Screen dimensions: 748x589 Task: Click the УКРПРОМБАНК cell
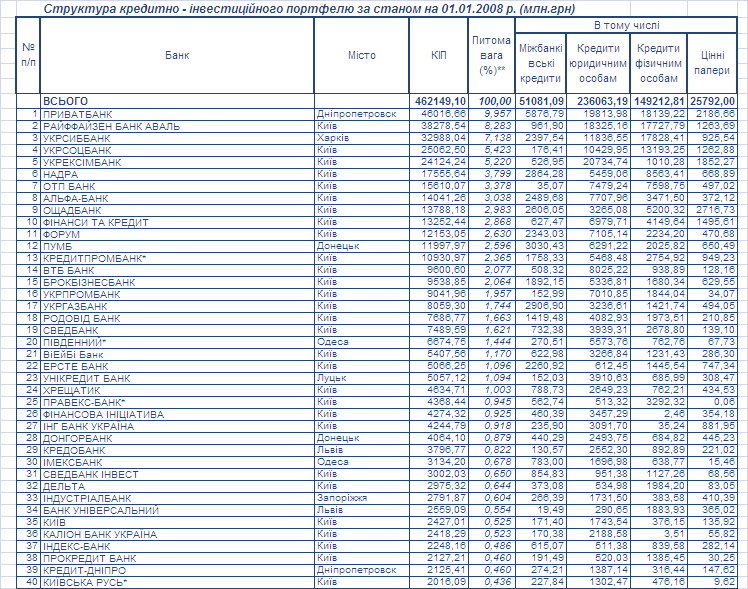coord(177,294)
